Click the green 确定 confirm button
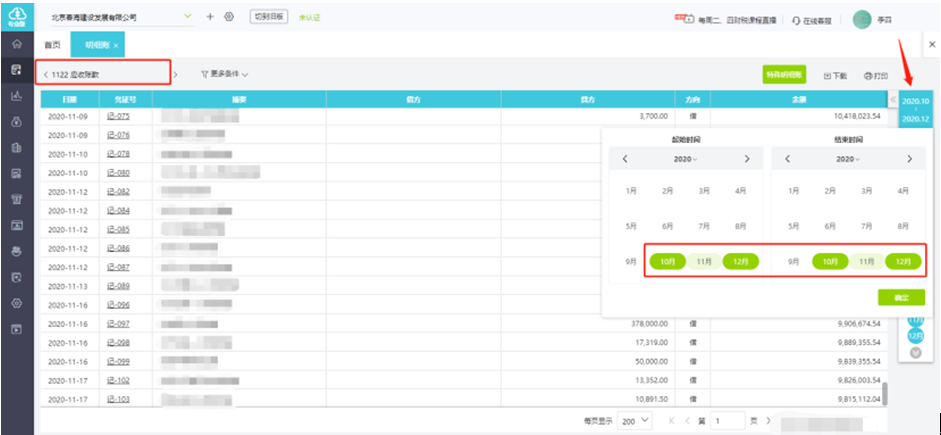Screen dimensions: 941x435 pyautogui.click(x=901, y=298)
